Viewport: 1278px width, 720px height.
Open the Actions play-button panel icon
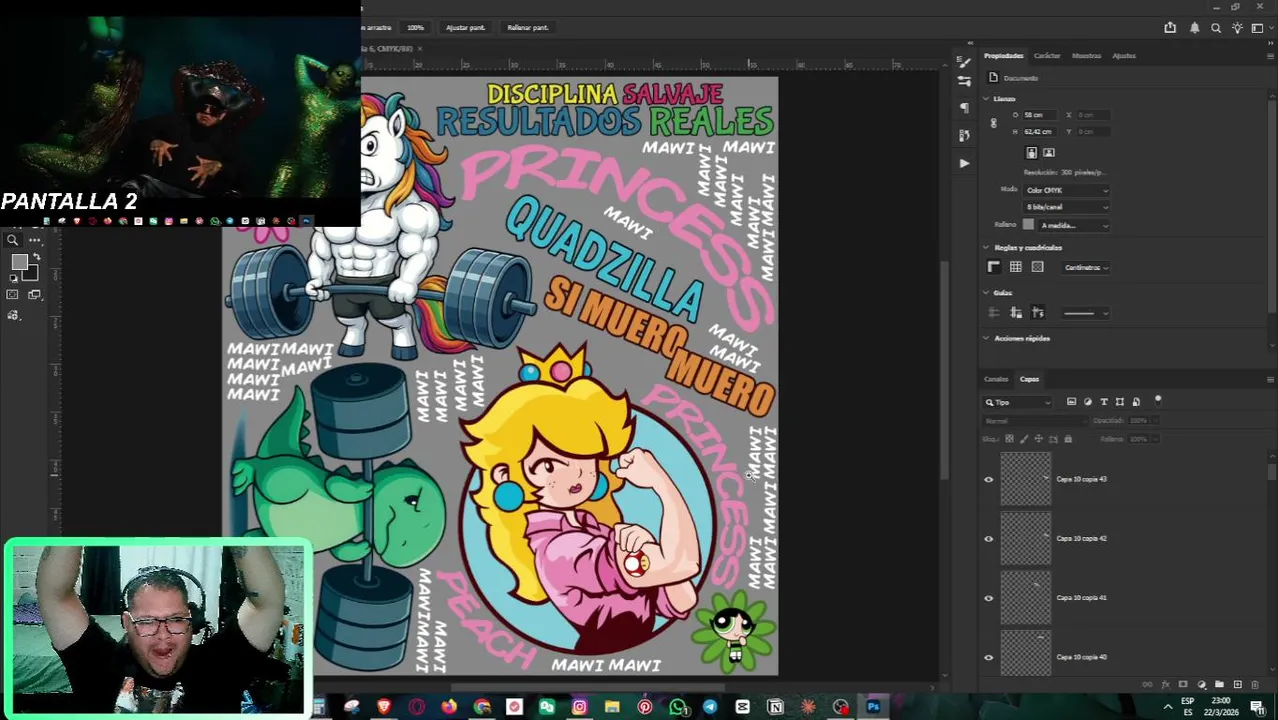pyautogui.click(x=964, y=162)
